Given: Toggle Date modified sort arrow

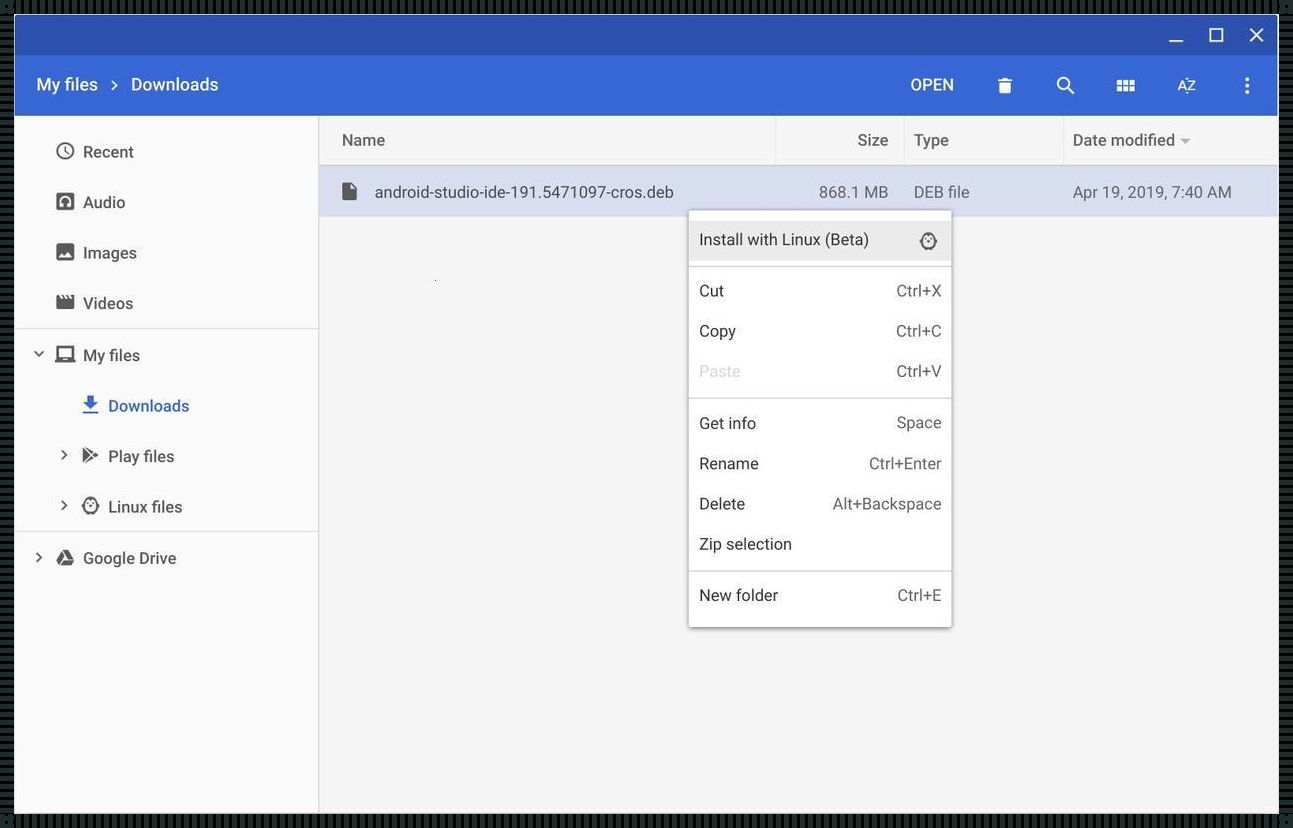Looking at the screenshot, I should tap(1185, 141).
